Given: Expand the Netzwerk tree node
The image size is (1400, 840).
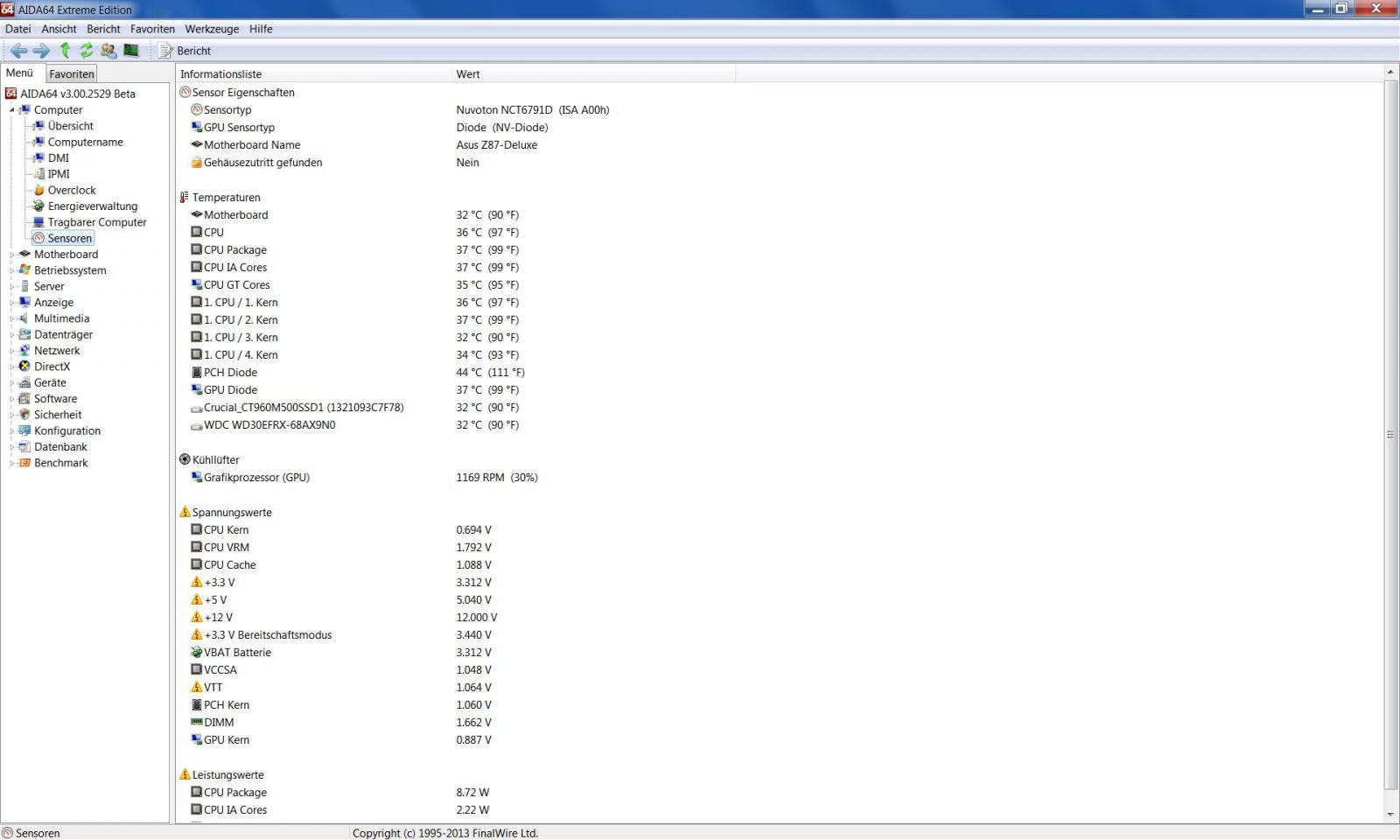Looking at the screenshot, I should pos(12,351).
